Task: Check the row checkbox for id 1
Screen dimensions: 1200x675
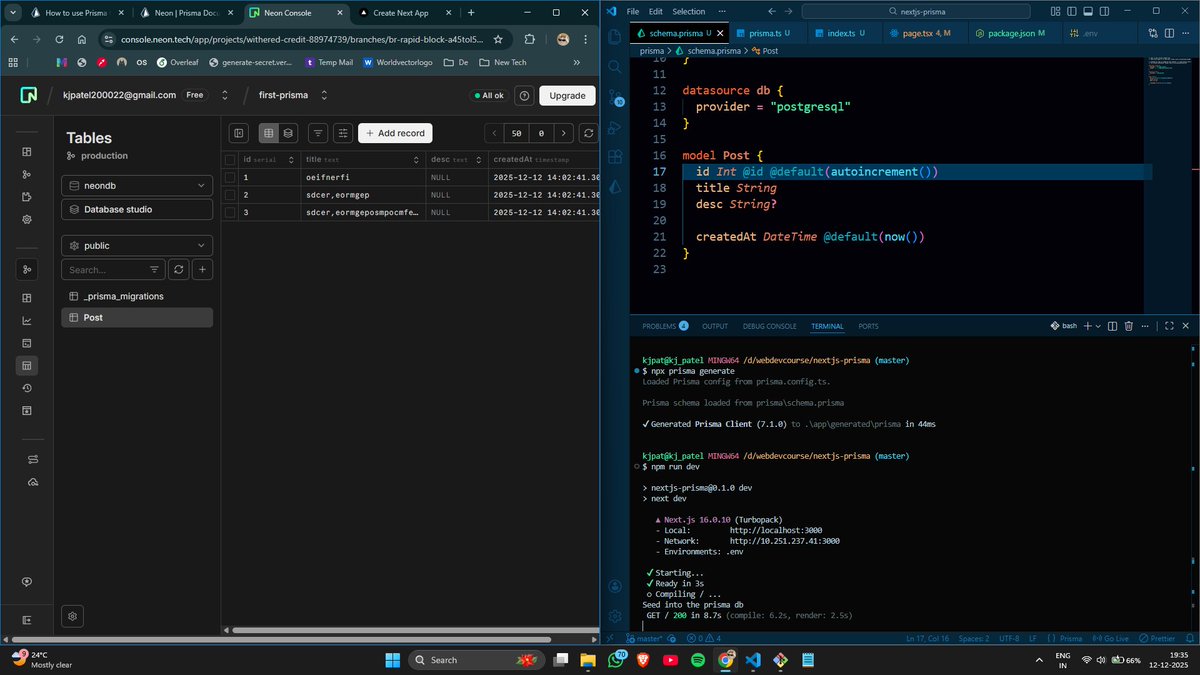Action: (230, 177)
